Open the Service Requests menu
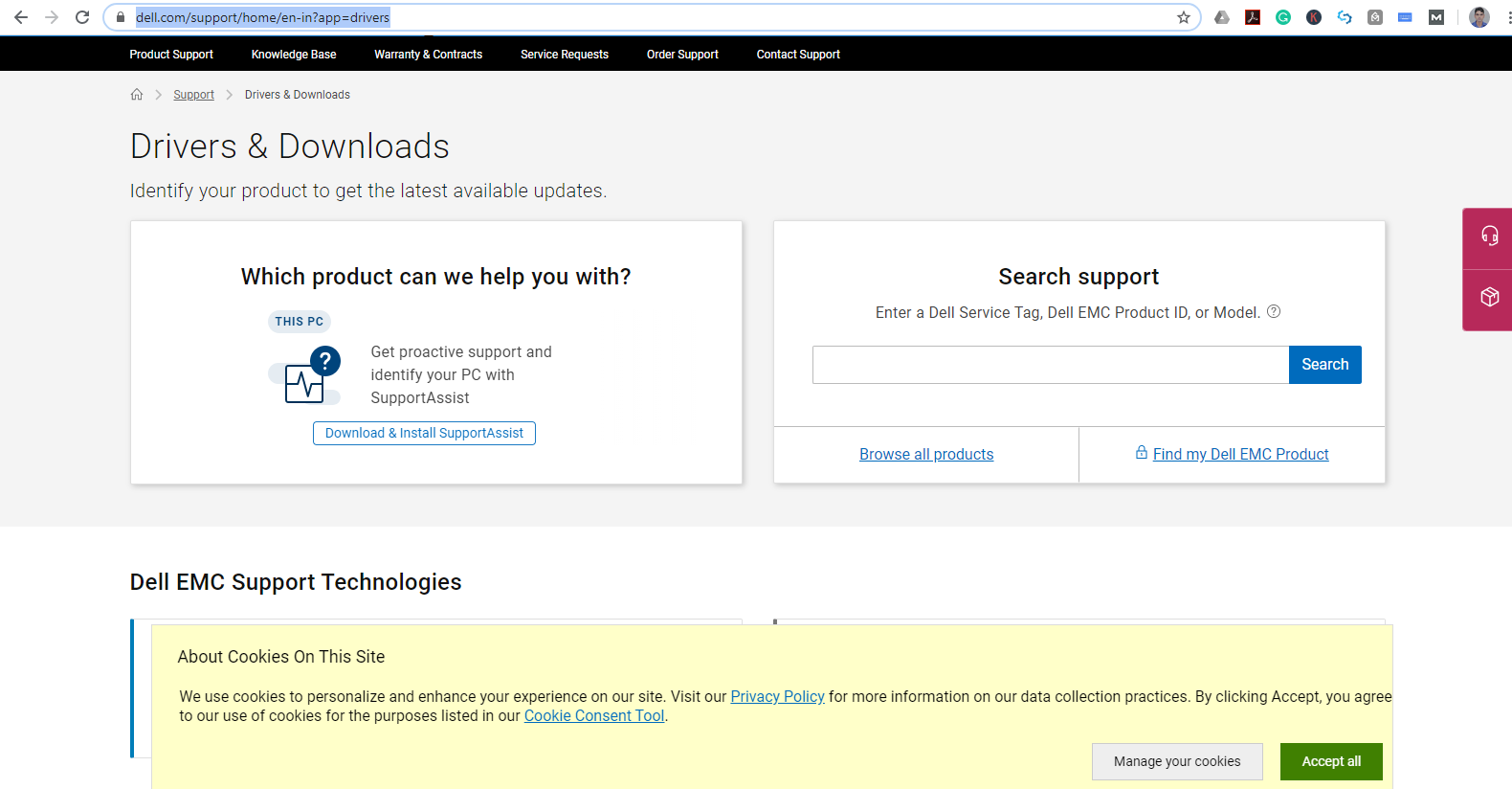Screen dimensions: 1512x789 565,55
